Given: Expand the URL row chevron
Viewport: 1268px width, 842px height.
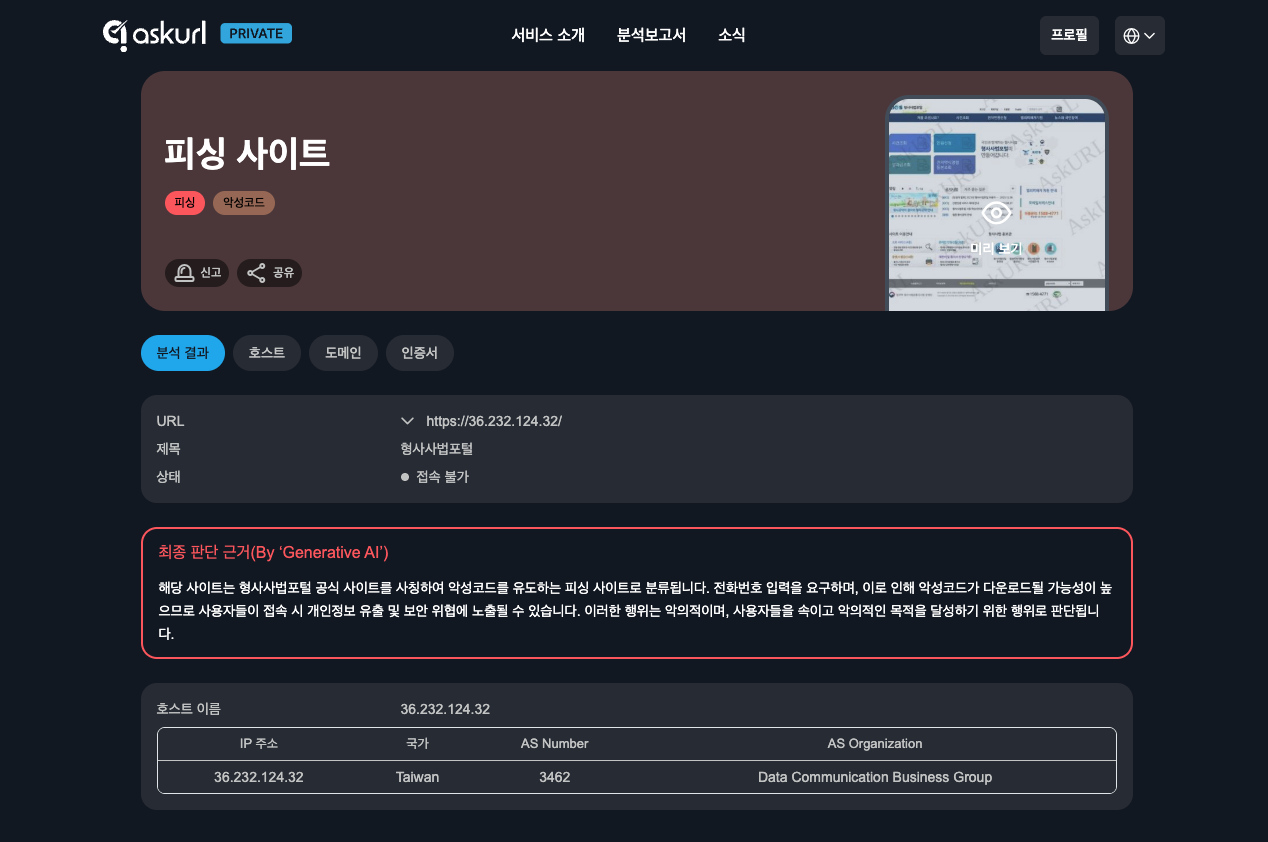Looking at the screenshot, I should tap(407, 421).
